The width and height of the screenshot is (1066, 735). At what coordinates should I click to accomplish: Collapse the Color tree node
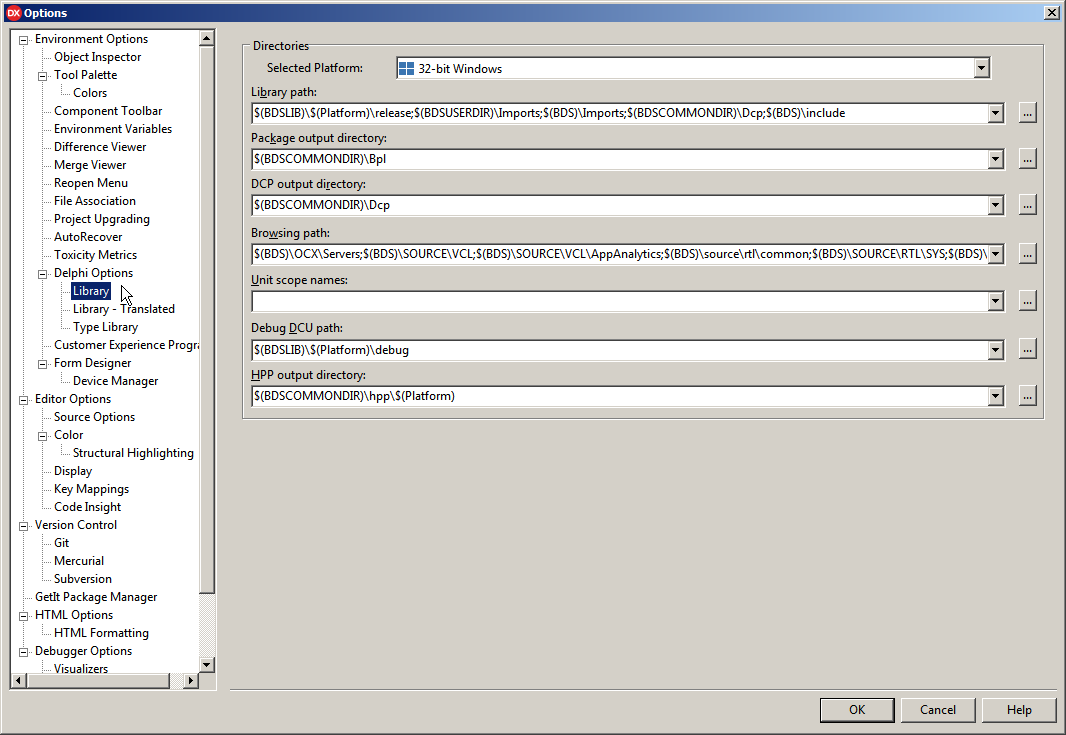click(42, 437)
